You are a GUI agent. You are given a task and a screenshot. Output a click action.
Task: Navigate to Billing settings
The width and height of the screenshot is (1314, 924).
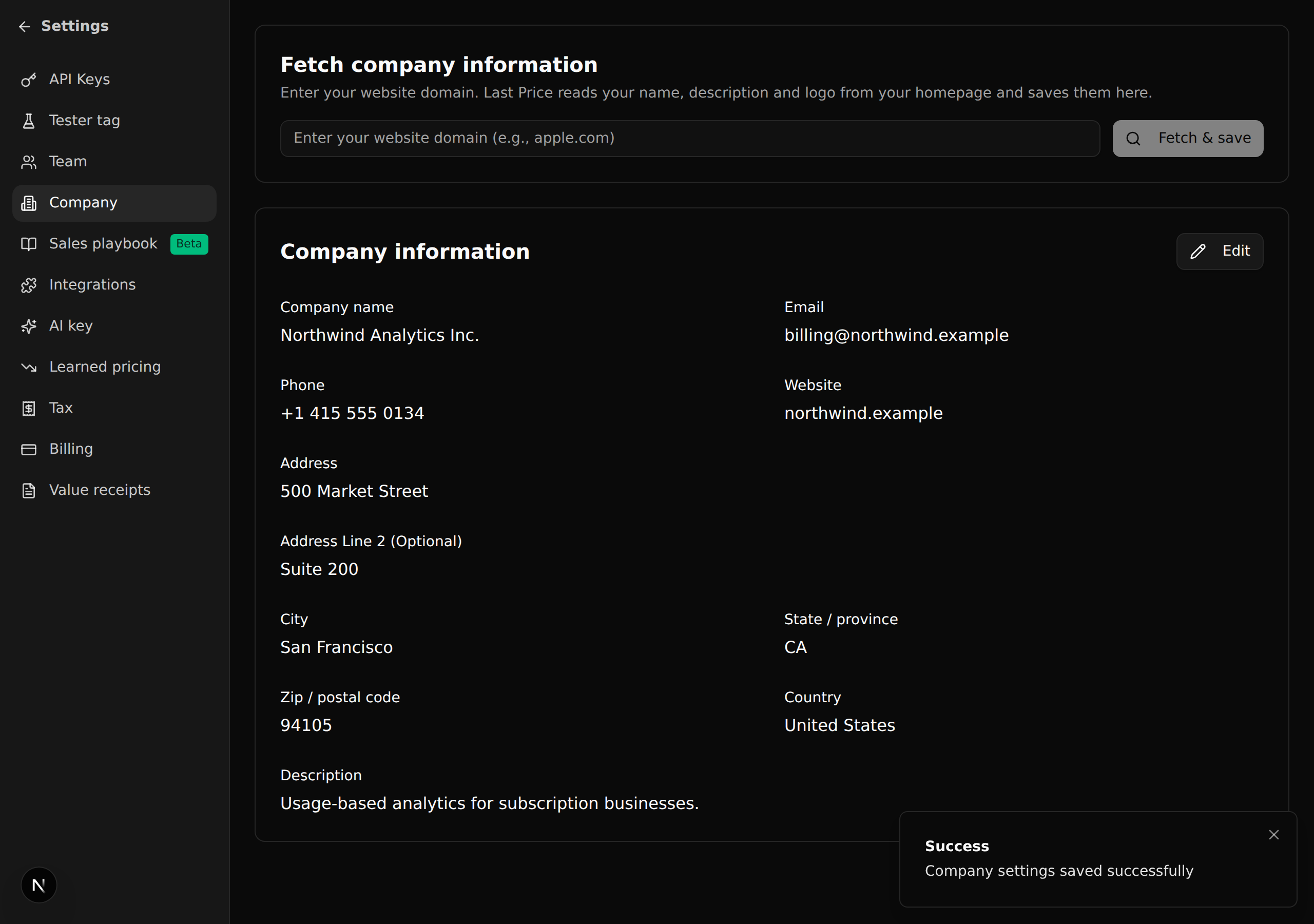(114, 449)
